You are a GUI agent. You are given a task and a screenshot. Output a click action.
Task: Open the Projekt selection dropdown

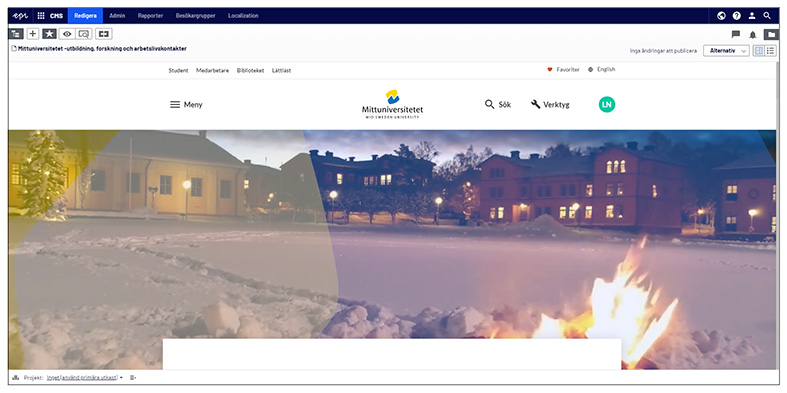tap(84, 377)
